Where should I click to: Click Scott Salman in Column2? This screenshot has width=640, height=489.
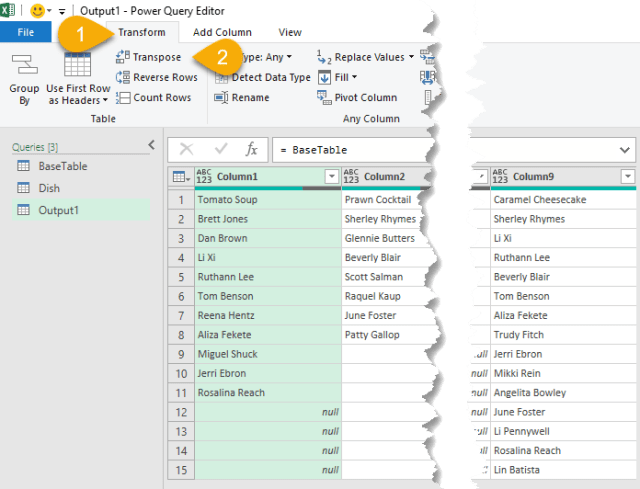386,277
